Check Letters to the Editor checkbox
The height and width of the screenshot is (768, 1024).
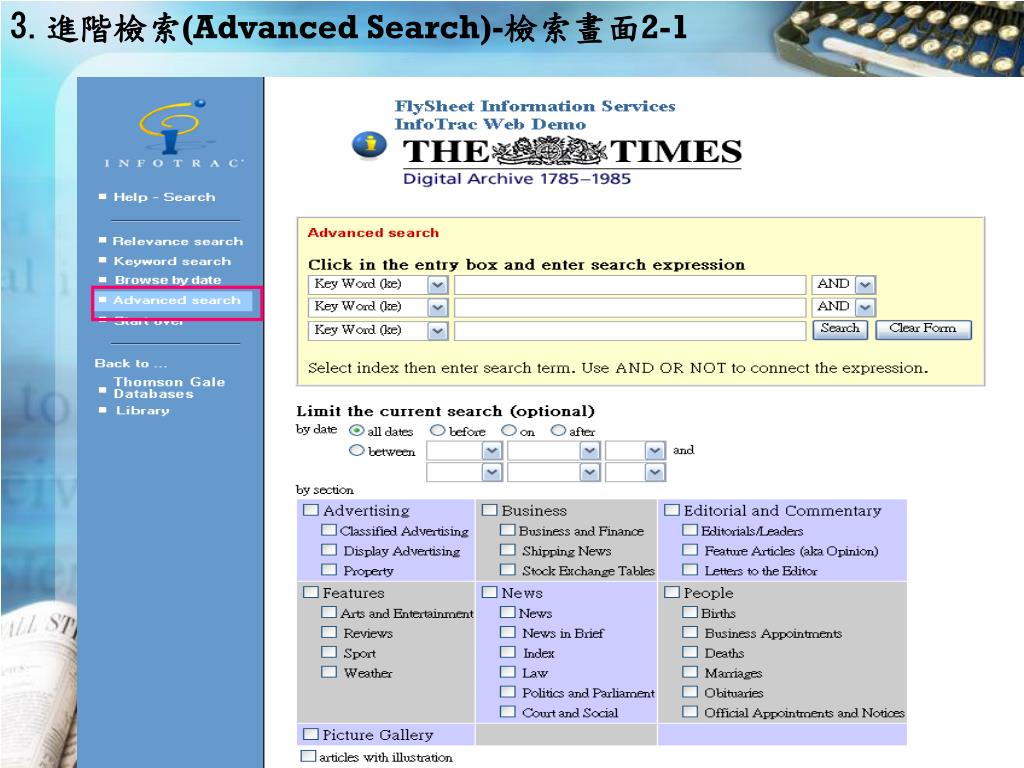[690, 569]
